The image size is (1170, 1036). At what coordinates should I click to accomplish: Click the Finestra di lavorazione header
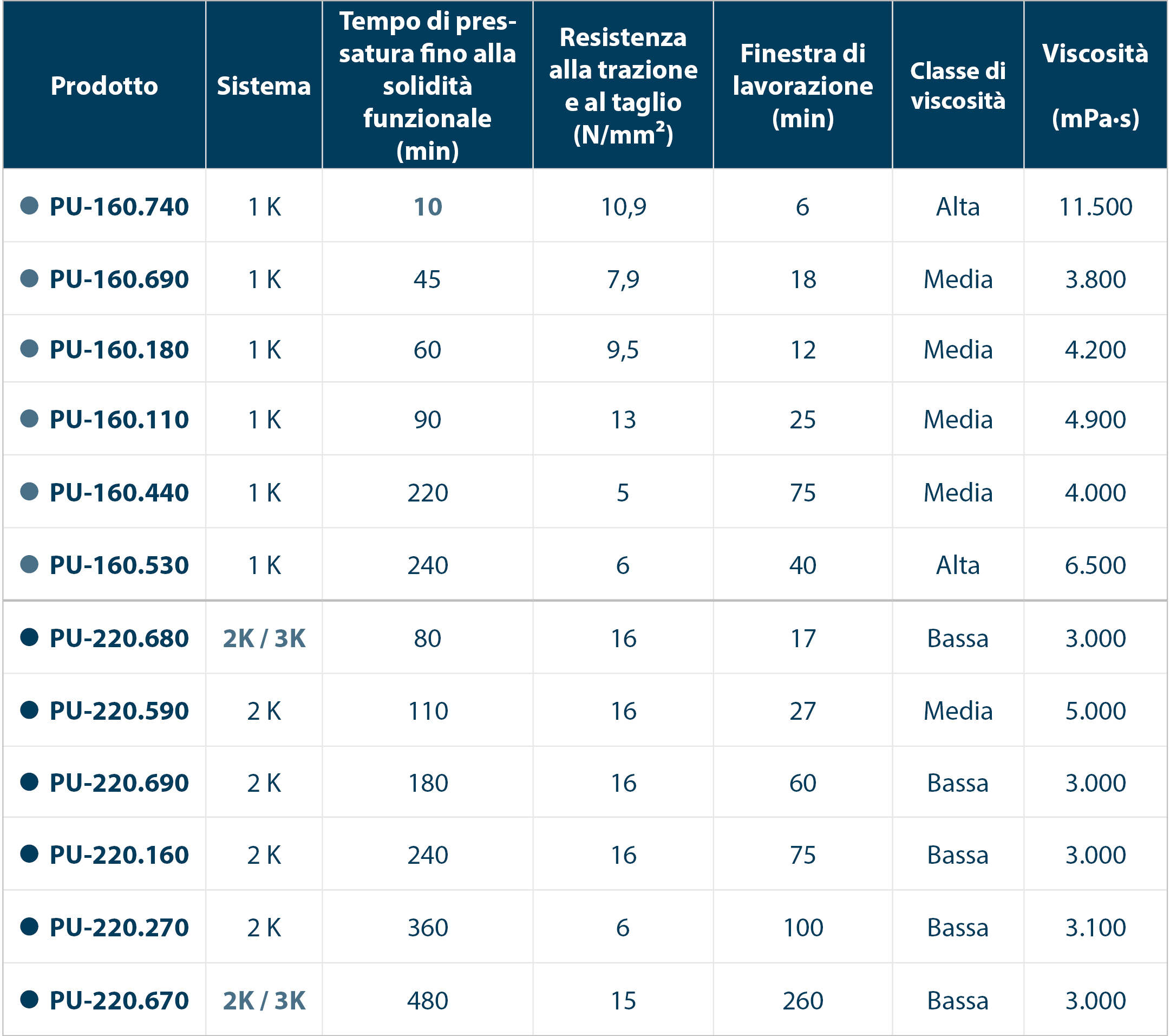click(x=802, y=86)
